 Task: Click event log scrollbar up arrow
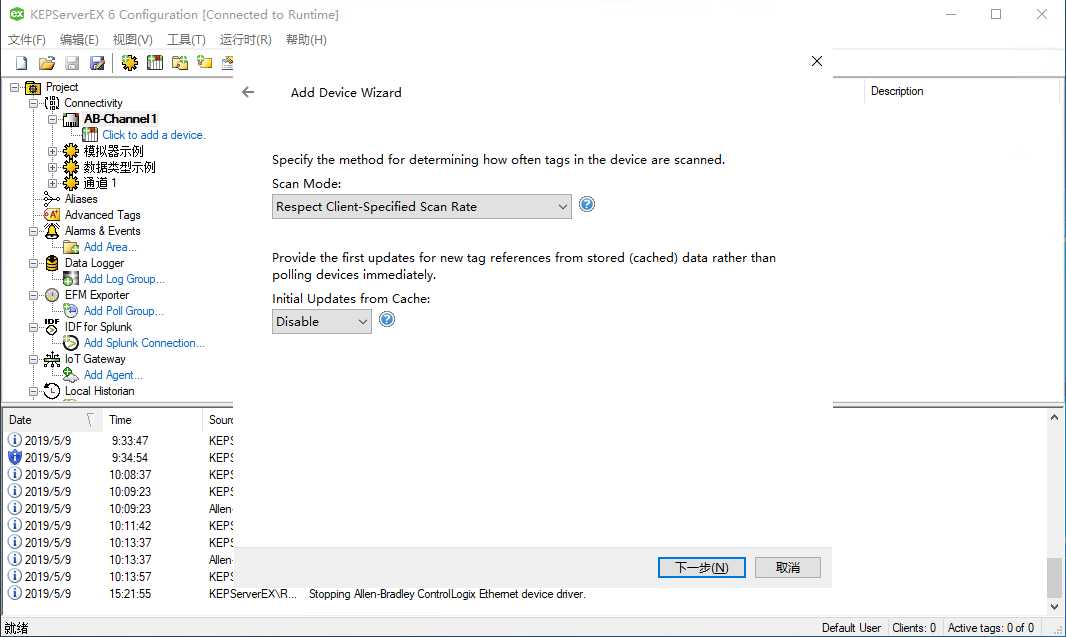click(1054, 417)
